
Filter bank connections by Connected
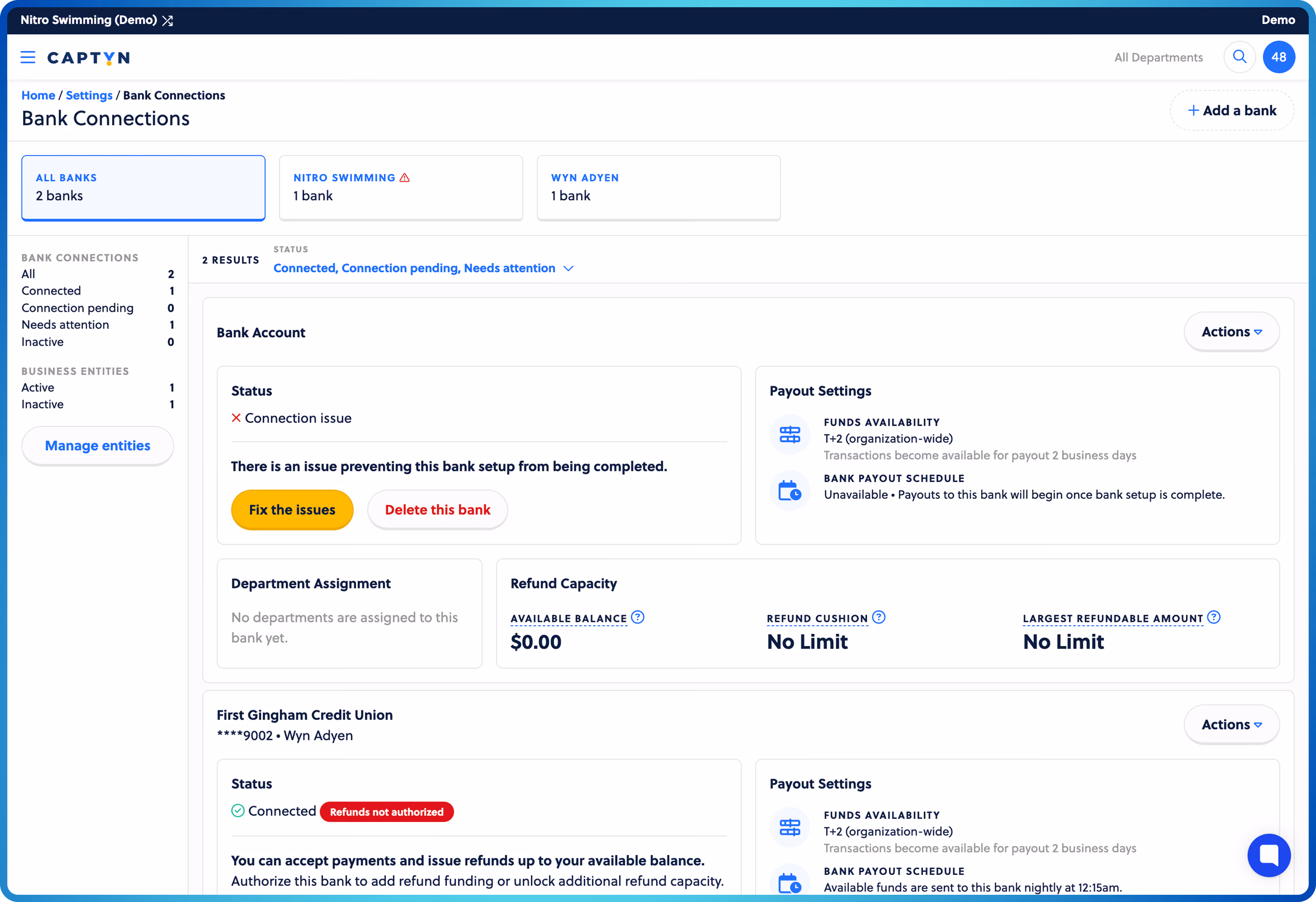[x=98, y=291]
